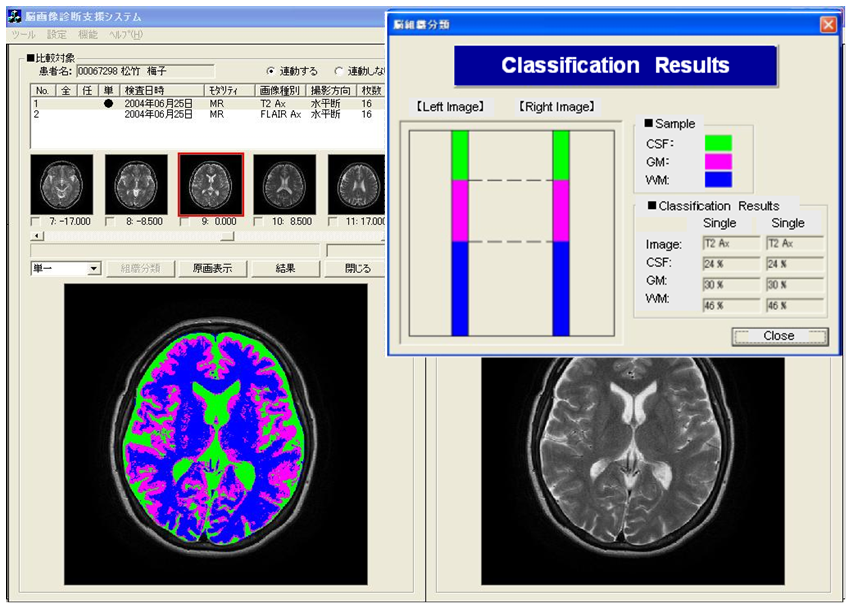Select the 連動する radio button
This screenshot has width=860, height=614.
(271, 72)
